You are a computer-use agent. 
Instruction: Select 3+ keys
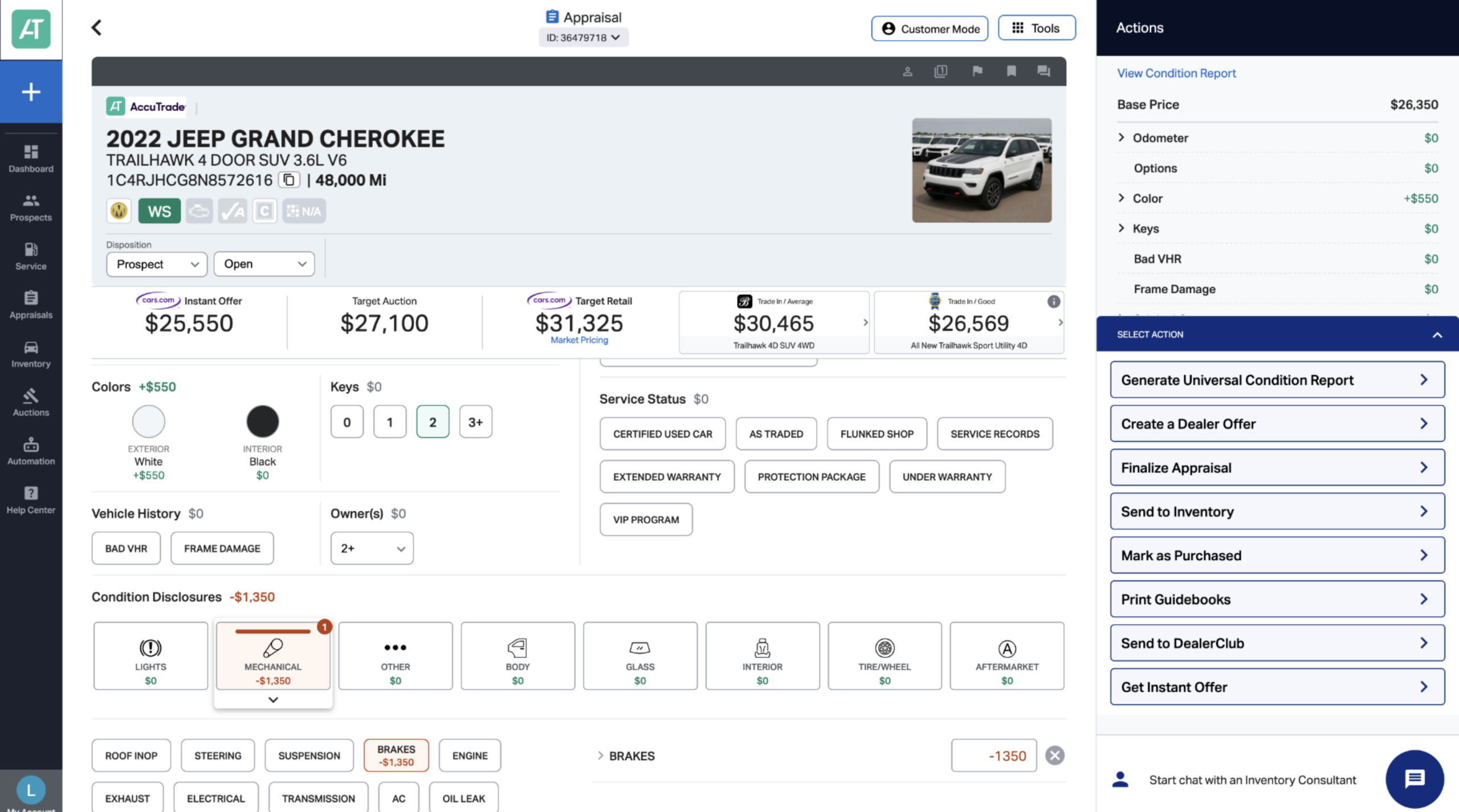475,422
